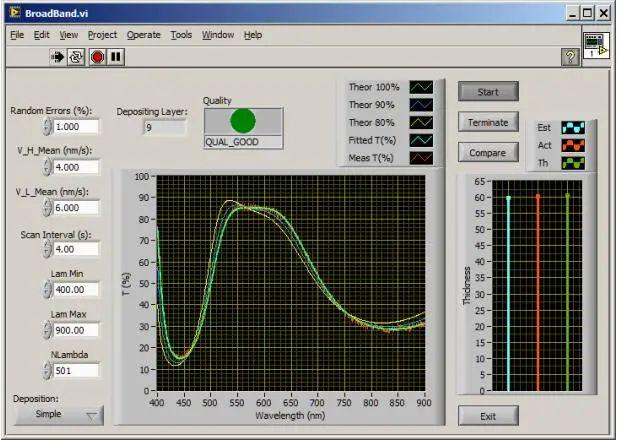
Task: Click the NLambda field showing 501
Action: [76, 371]
